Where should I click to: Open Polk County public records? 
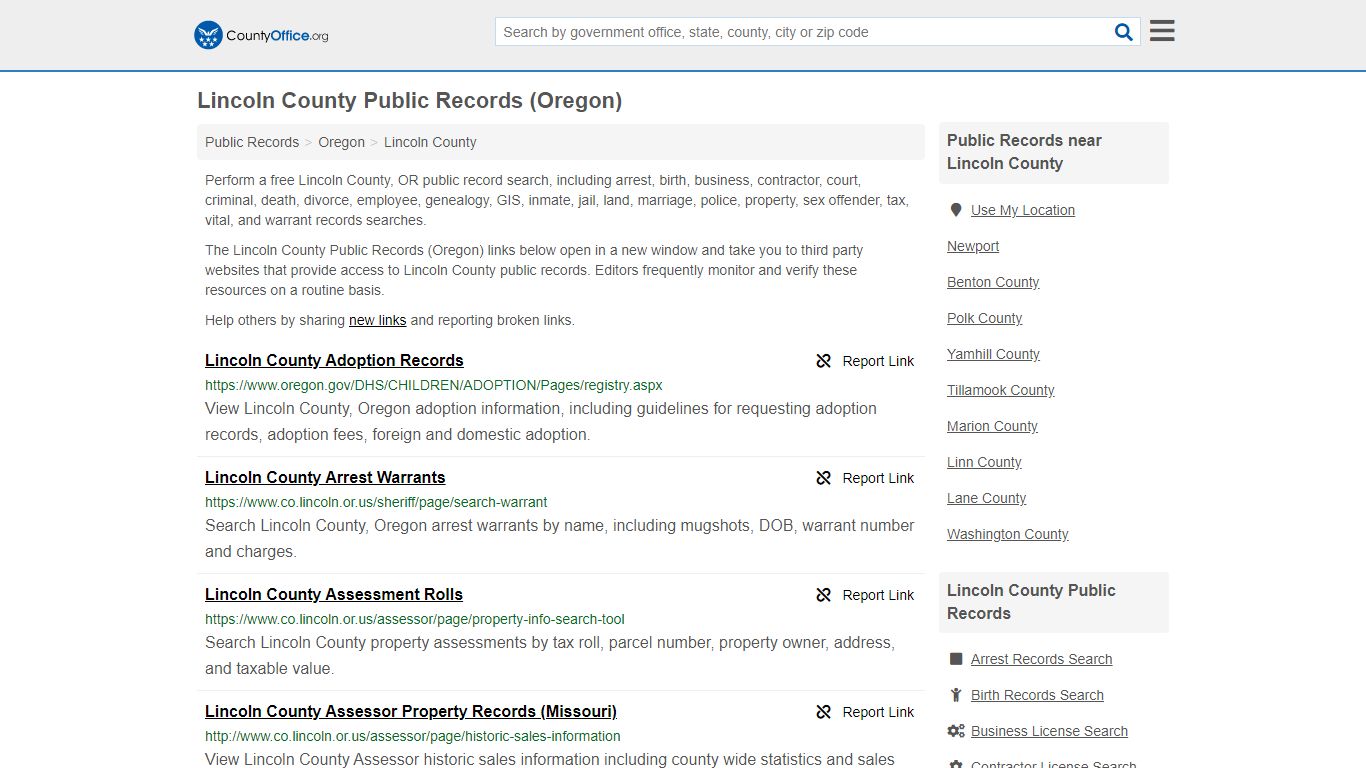point(985,318)
